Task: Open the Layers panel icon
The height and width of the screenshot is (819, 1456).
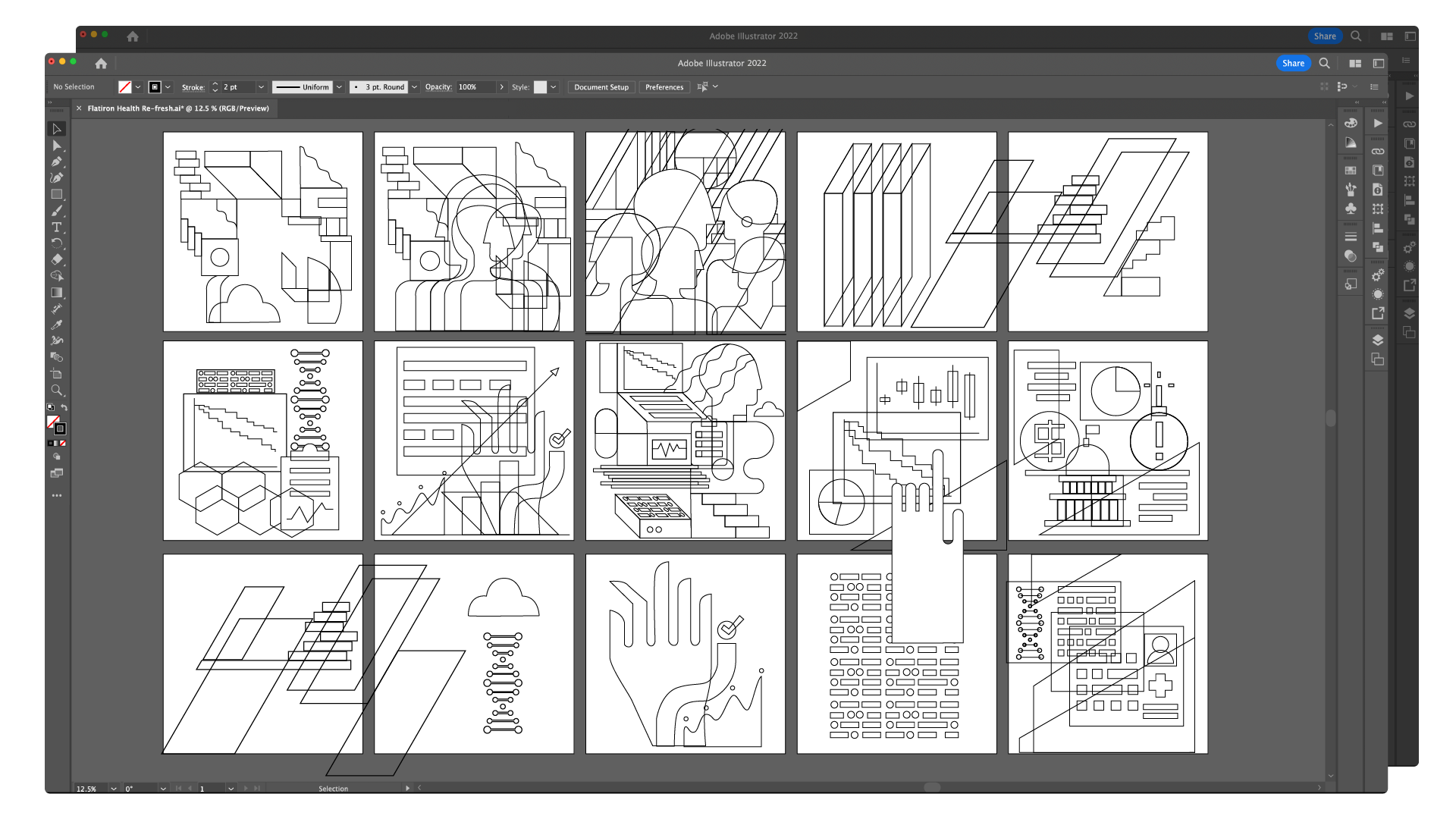Action: point(1377,340)
